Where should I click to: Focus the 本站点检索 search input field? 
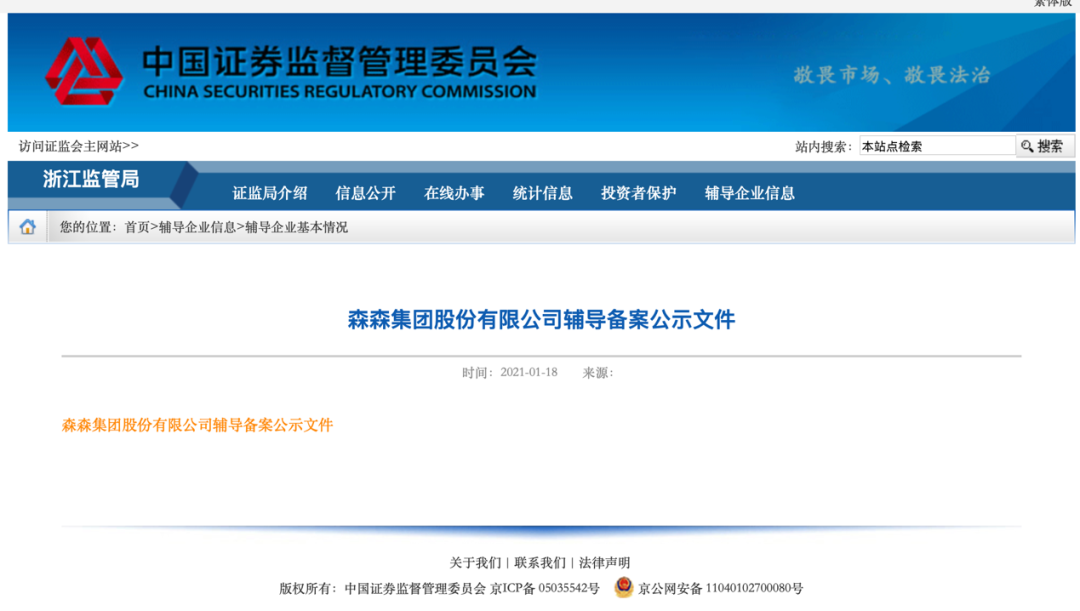coord(937,146)
